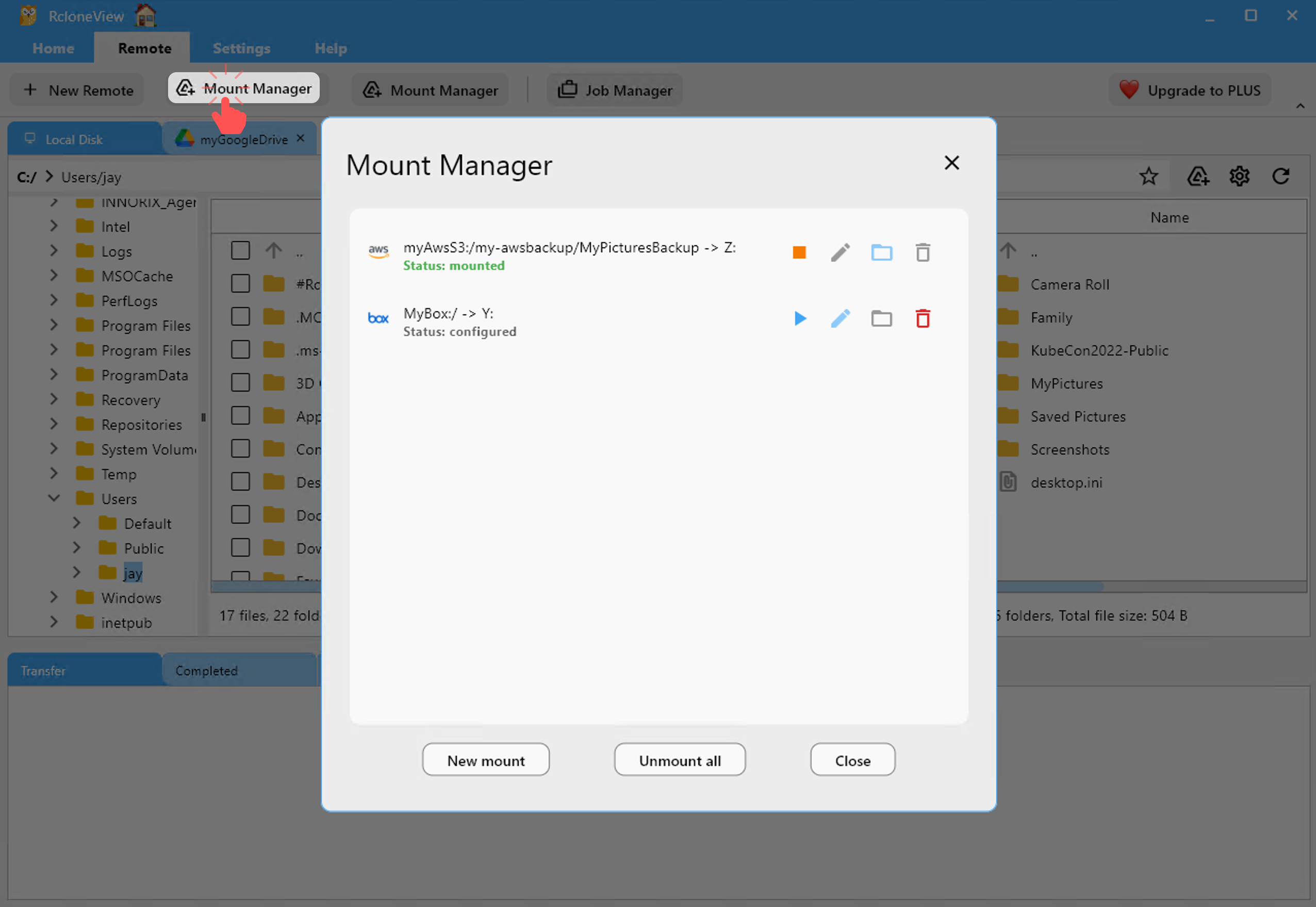Open the Z: drive folder for myAwsS3
1316x907 pixels.
click(x=881, y=252)
